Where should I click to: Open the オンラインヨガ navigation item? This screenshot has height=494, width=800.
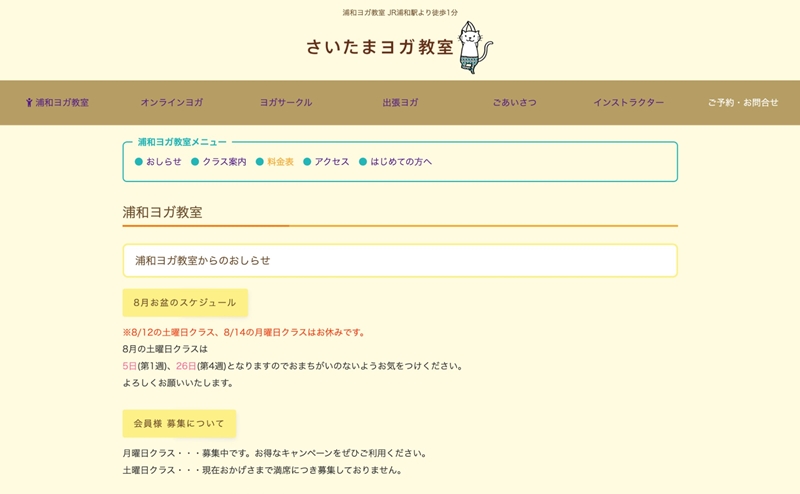pos(171,102)
